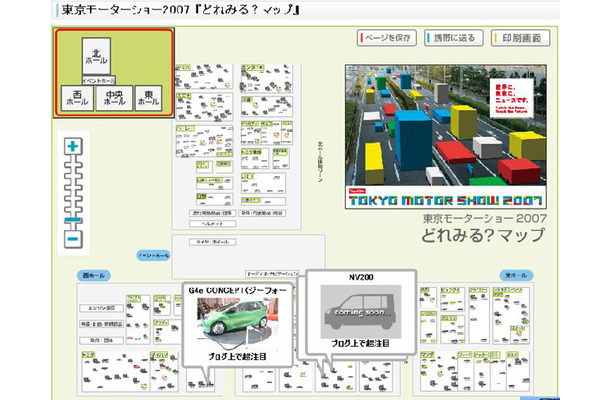The height and width of the screenshot is (400, 610).
Task: Click the blue 西ホール map label
Action: [94, 275]
